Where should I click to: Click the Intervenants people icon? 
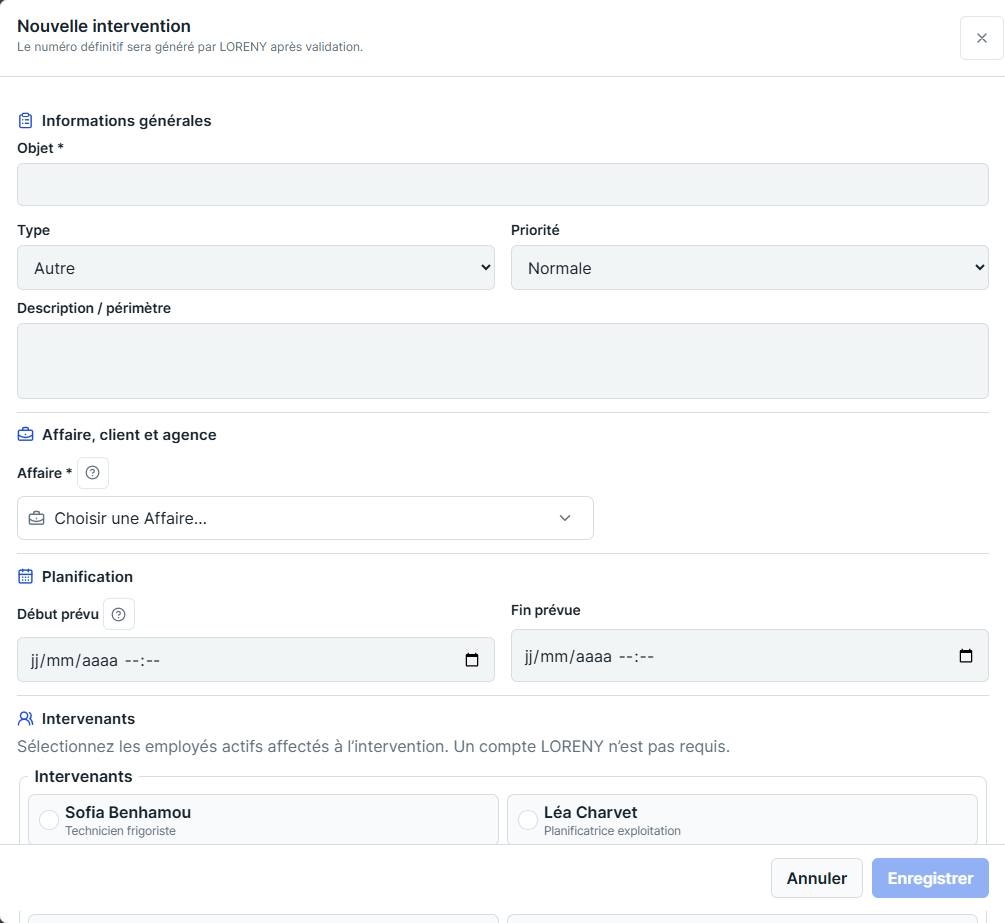click(26, 719)
